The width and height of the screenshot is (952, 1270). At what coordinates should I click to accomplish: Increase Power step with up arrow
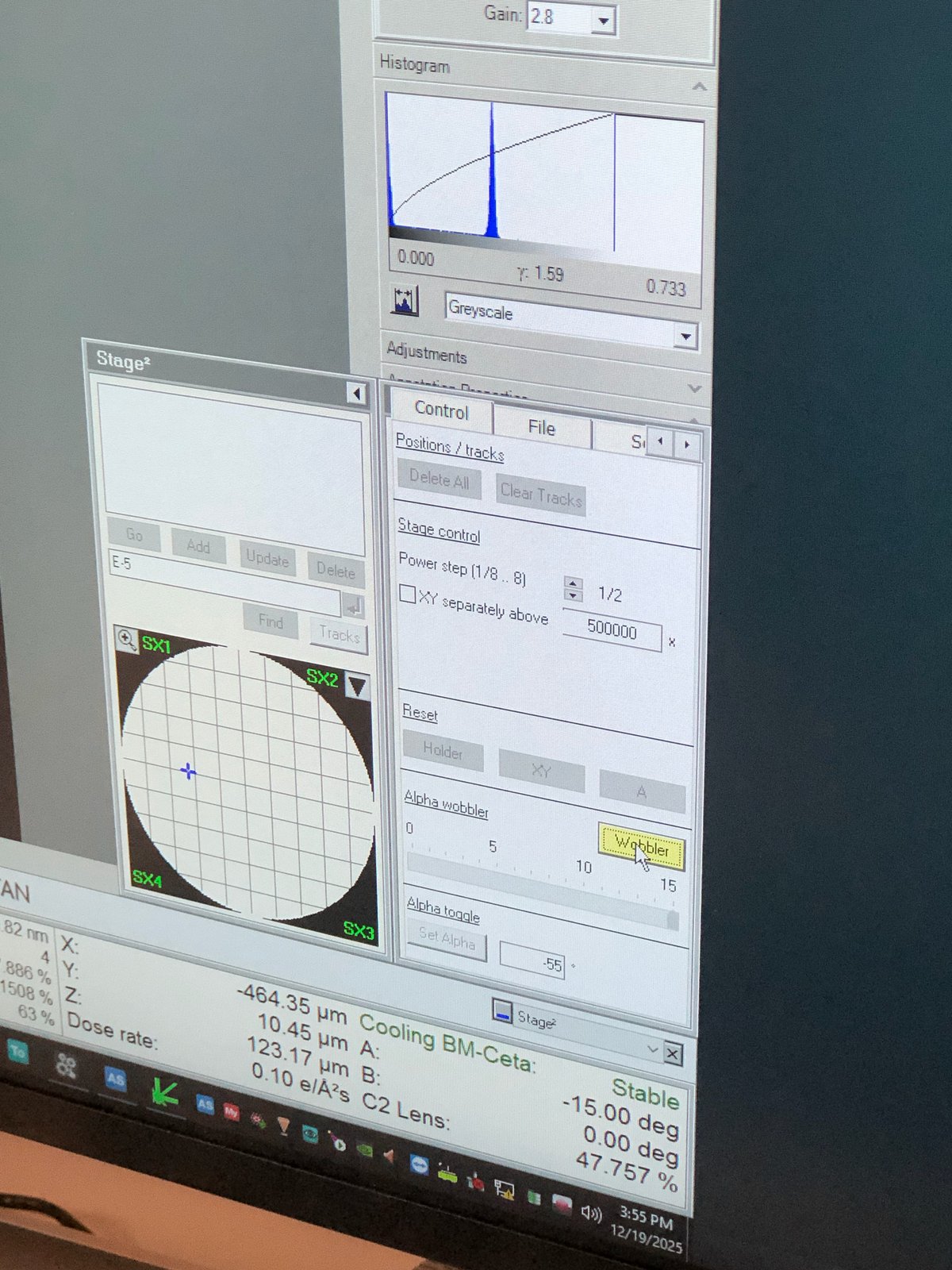point(573,583)
